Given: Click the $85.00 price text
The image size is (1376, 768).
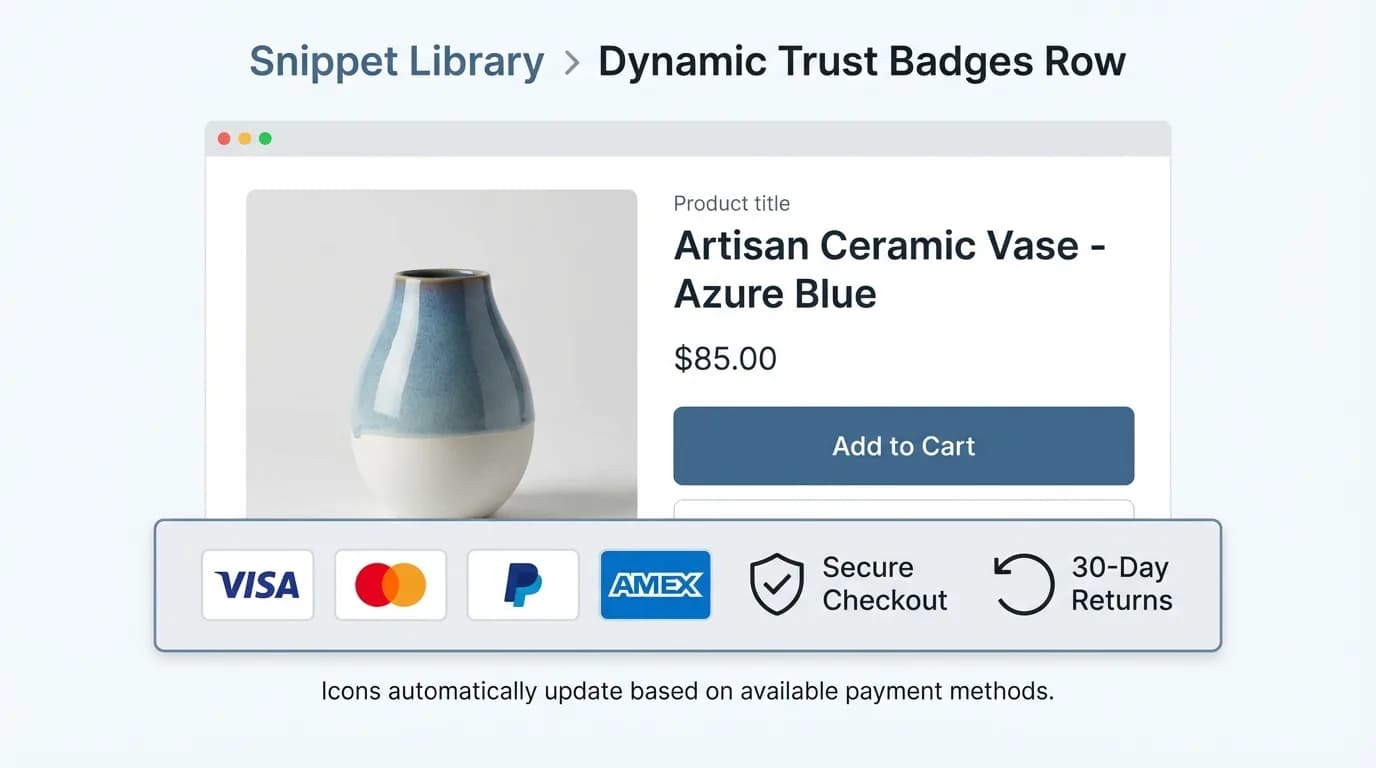Looking at the screenshot, I should (725, 359).
